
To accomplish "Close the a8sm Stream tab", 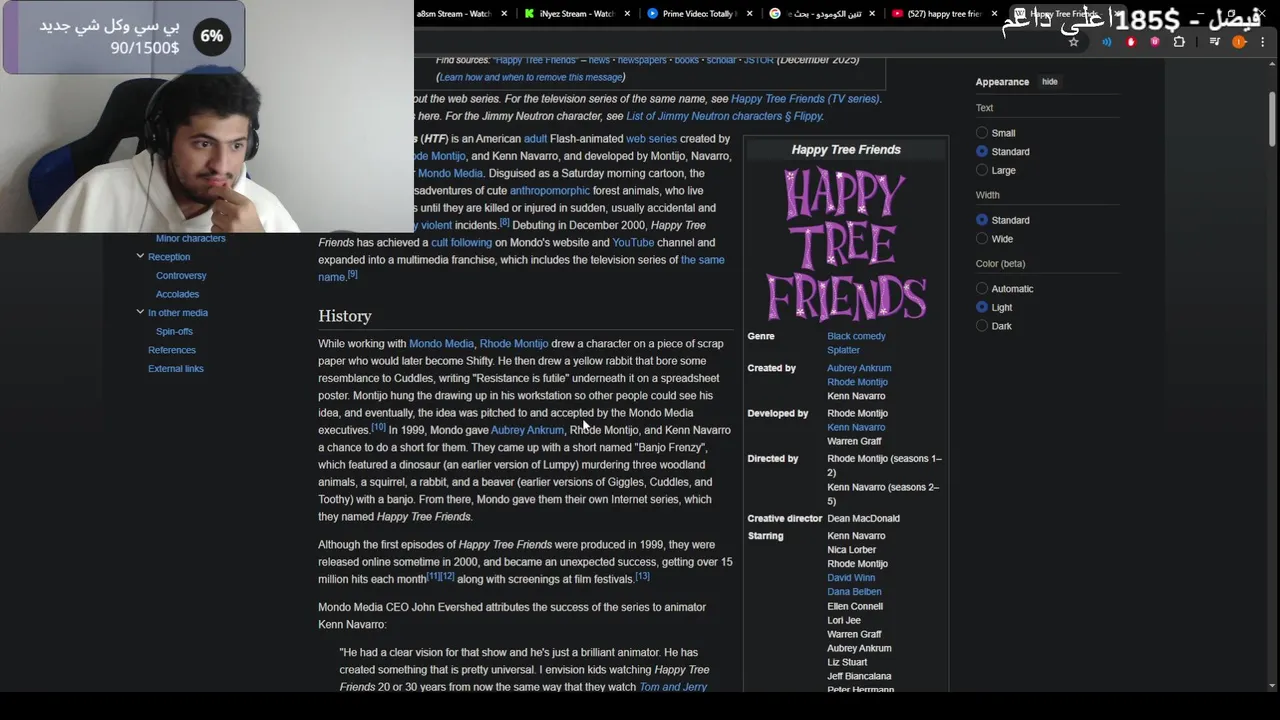I will (x=503, y=14).
